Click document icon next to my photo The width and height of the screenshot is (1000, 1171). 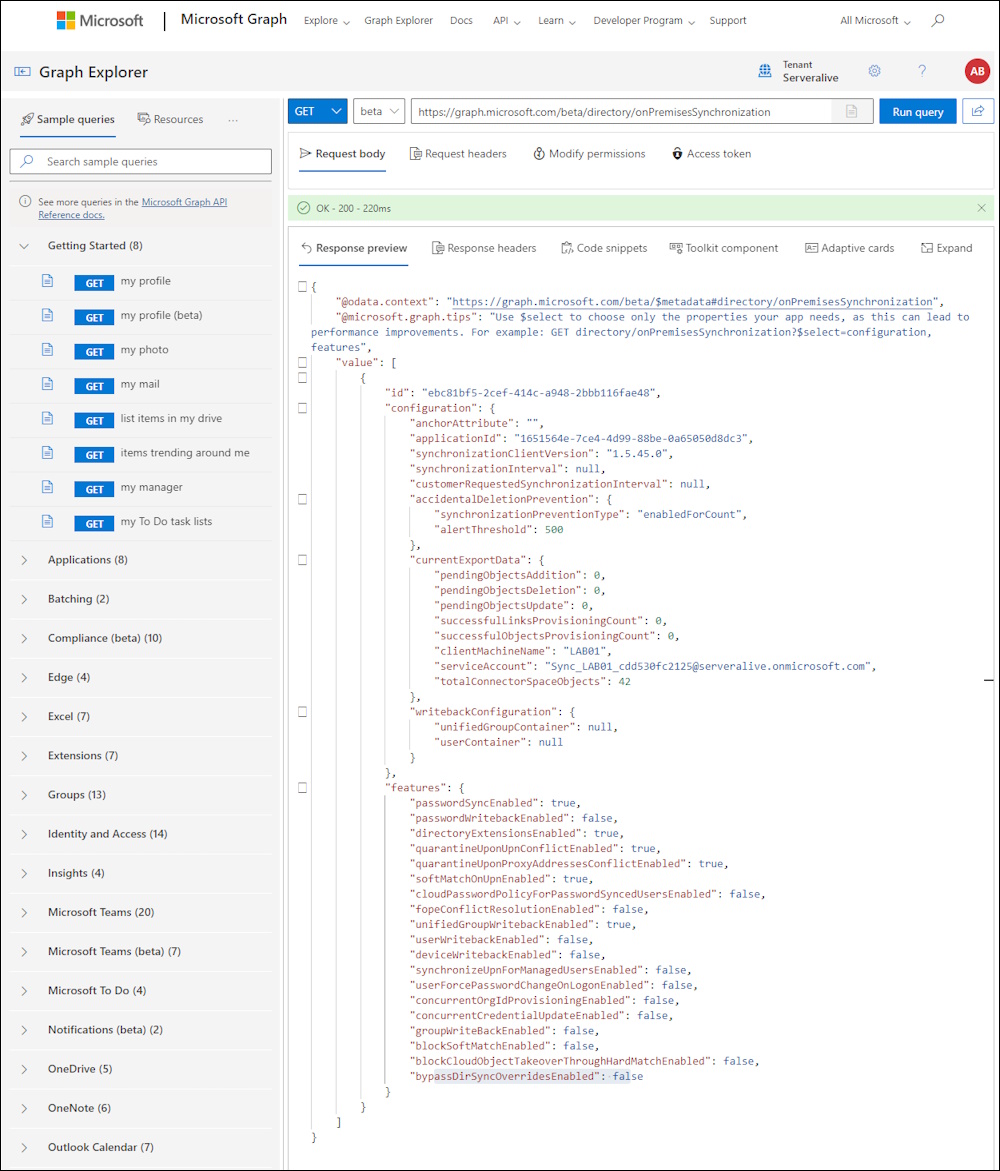(x=48, y=350)
